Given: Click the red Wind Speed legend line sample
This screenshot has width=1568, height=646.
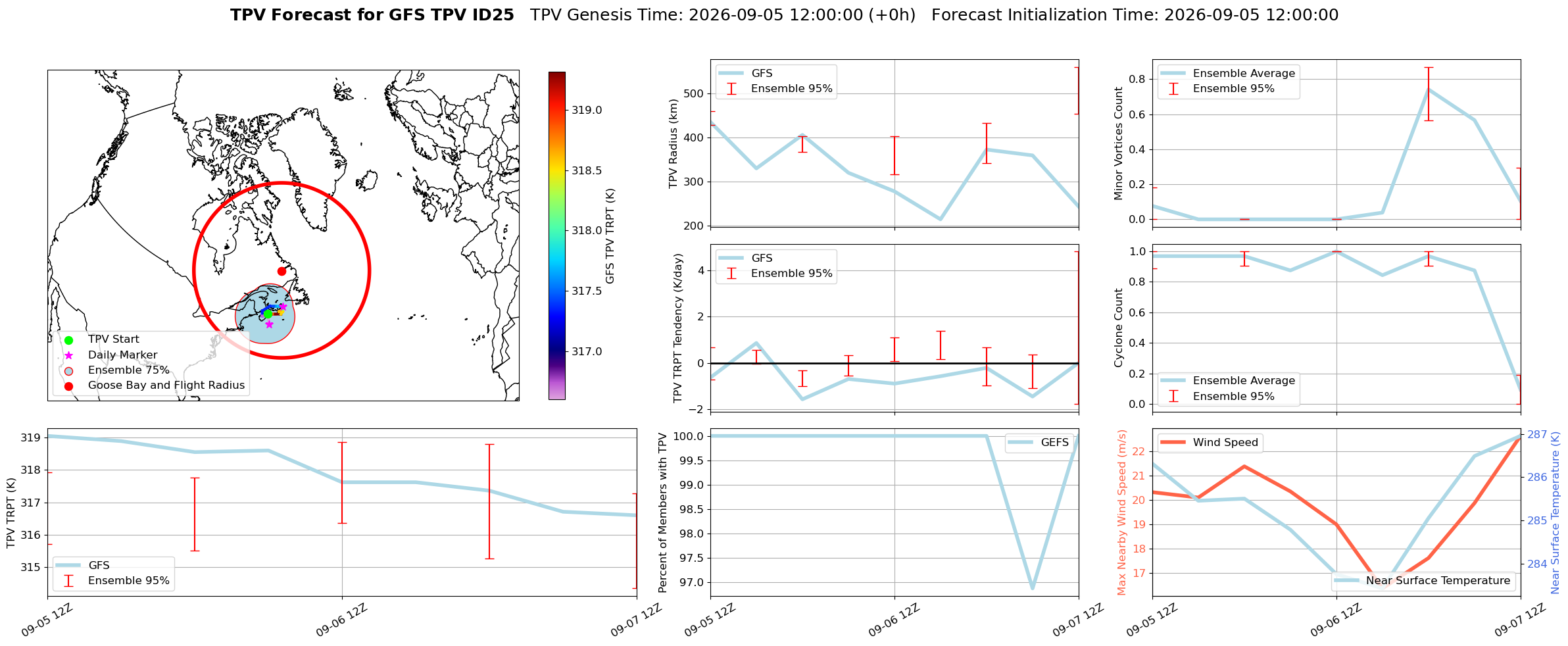Looking at the screenshot, I should (1173, 443).
